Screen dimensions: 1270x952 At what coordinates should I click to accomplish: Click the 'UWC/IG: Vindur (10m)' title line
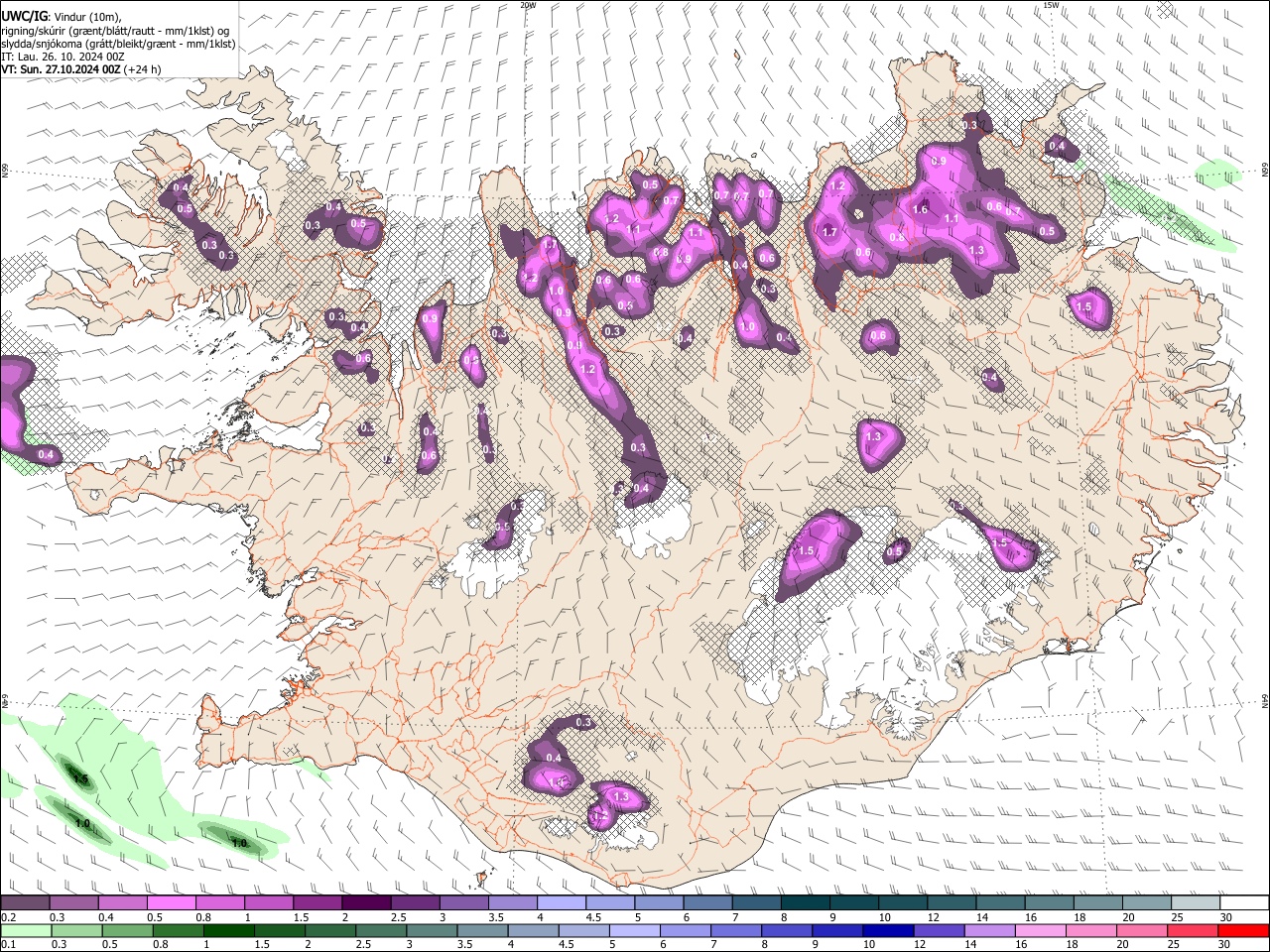62,17
